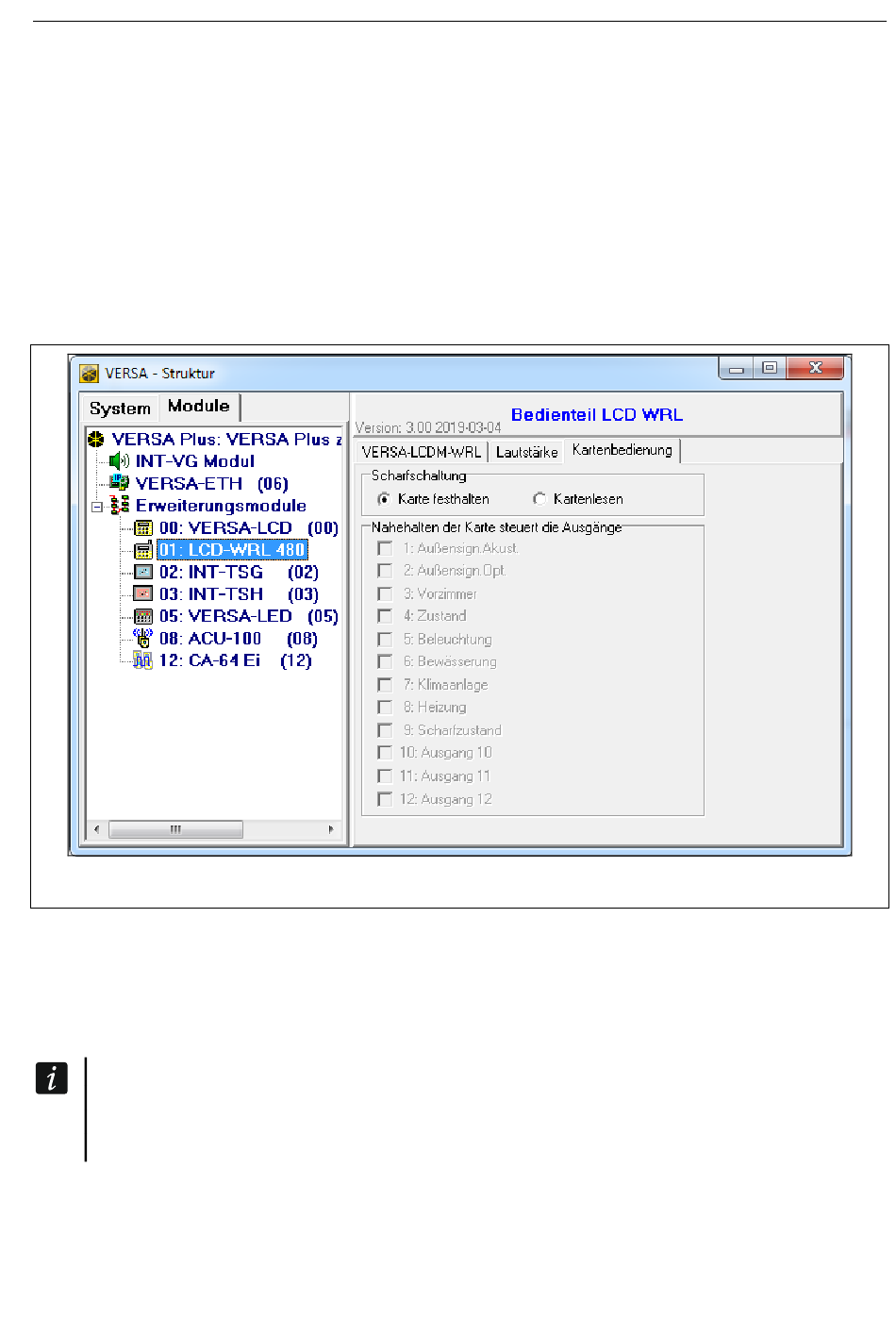Maximize the VERSA - Struktur window
This screenshot has width=896, height=1318.
[x=770, y=368]
